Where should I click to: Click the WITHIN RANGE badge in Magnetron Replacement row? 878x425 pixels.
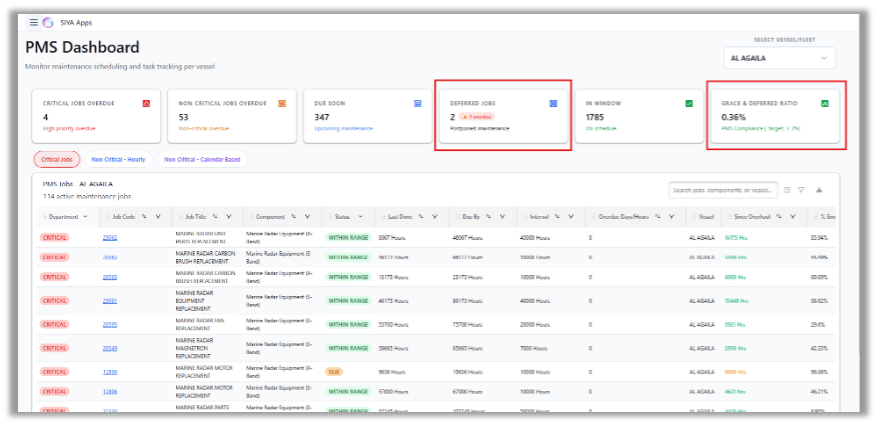(x=348, y=348)
